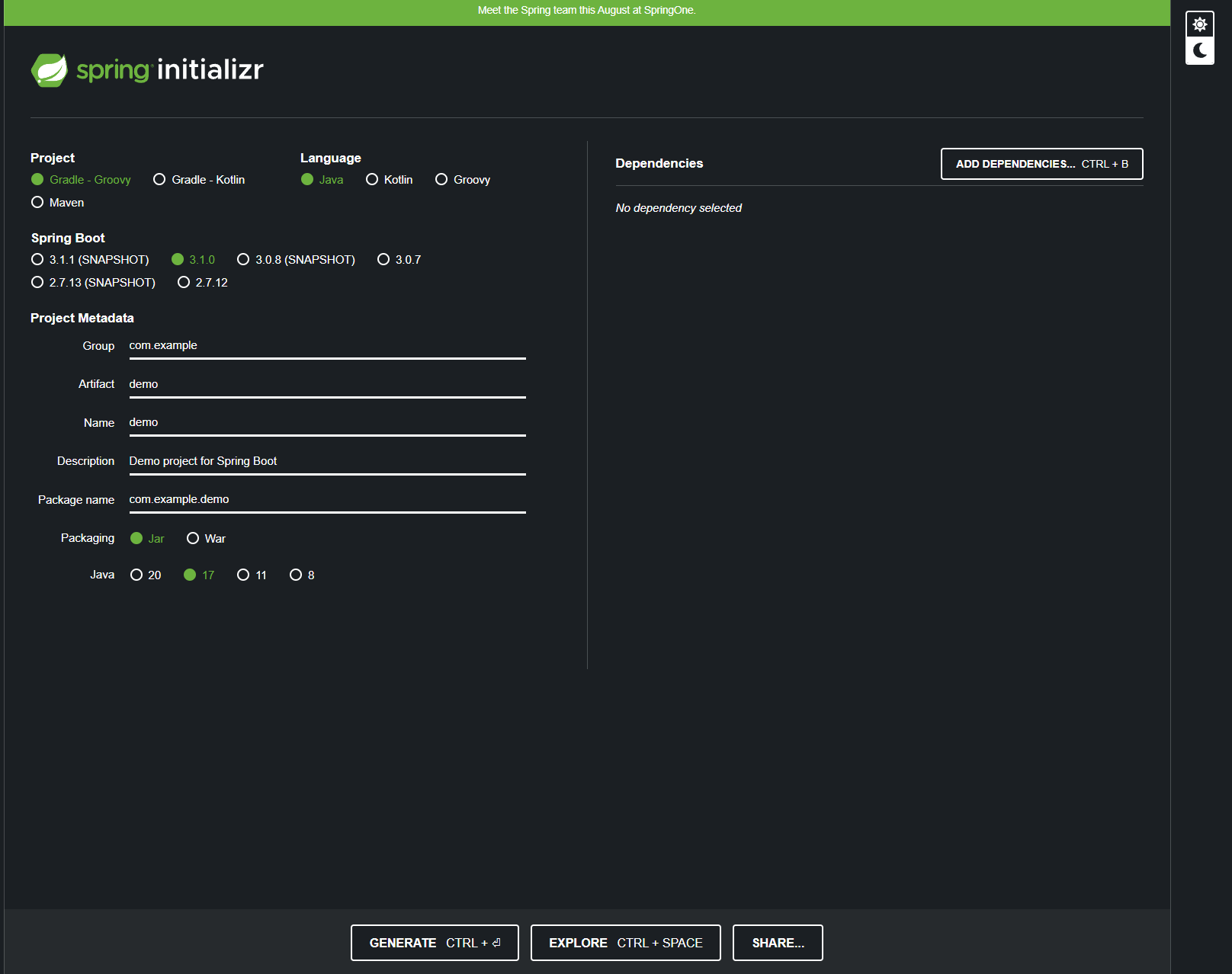Click the Language heading
This screenshot has width=1232, height=974.
click(x=331, y=159)
